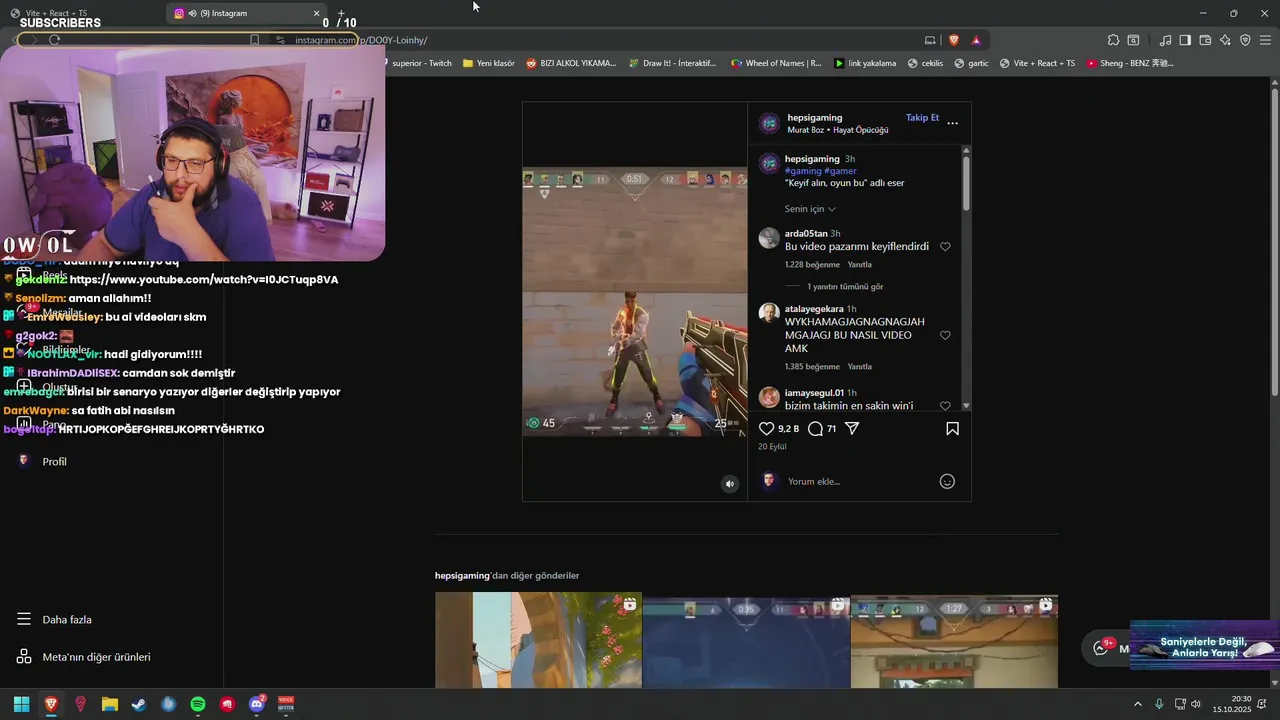
Task: Open the browser extensions puzzle icon
Action: [x=1113, y=40]
